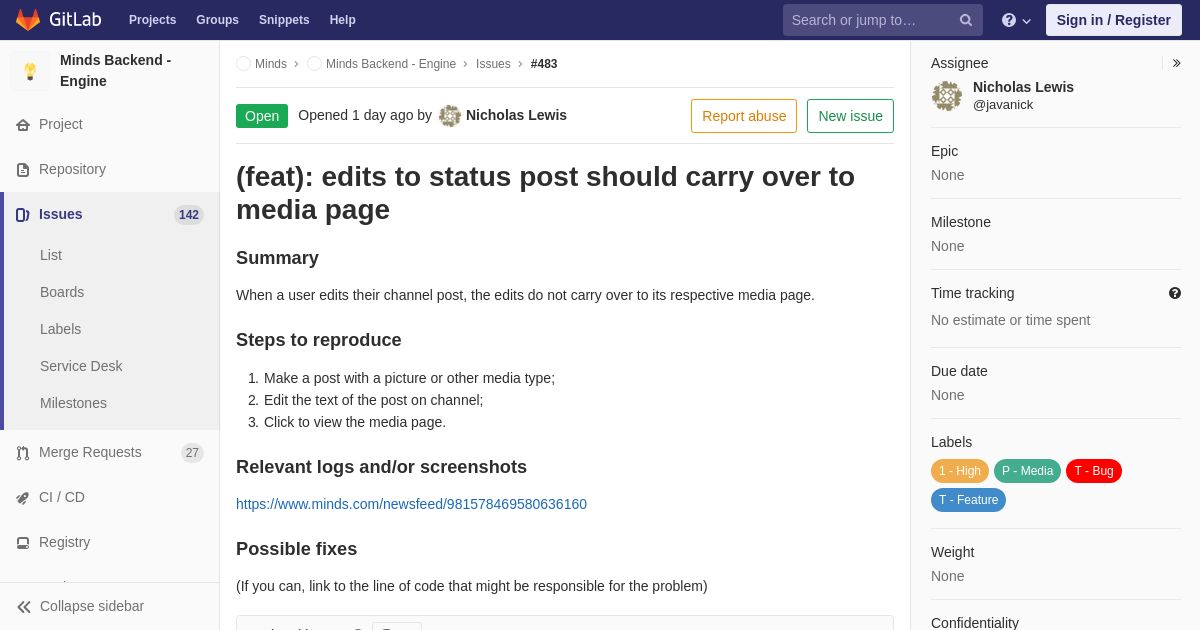Open the Groups menu

click(217, 20)
